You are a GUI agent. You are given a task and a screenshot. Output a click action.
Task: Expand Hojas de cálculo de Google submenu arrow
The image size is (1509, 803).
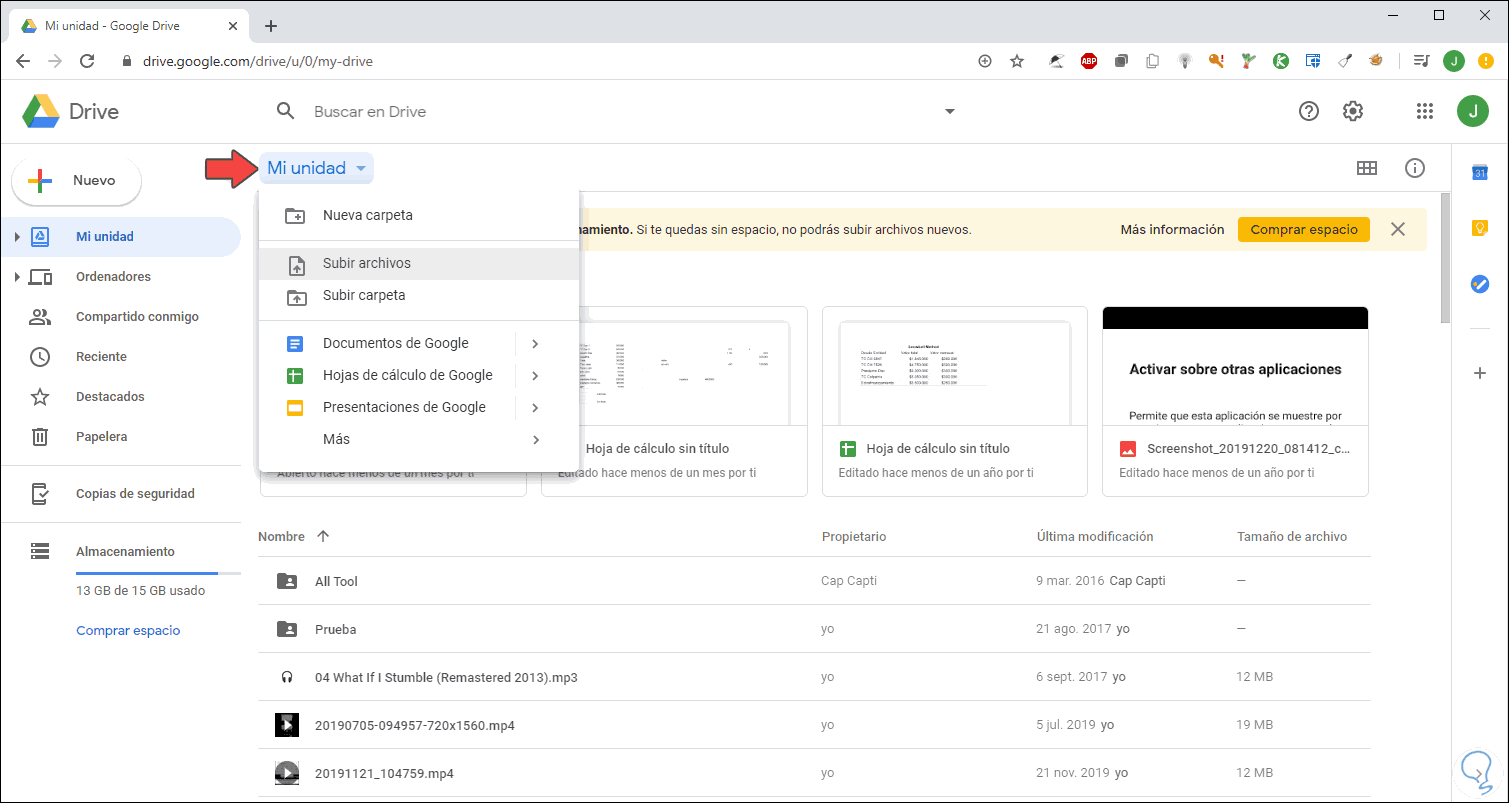tap(536, 375)
